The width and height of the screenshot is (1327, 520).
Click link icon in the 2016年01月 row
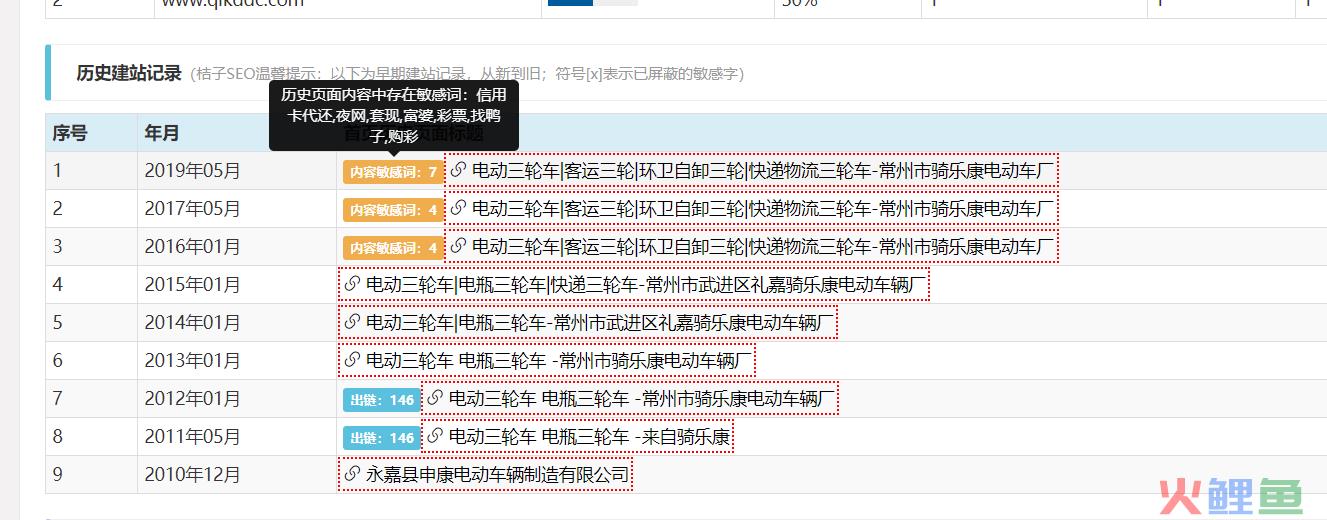click(x=458, y=246)
